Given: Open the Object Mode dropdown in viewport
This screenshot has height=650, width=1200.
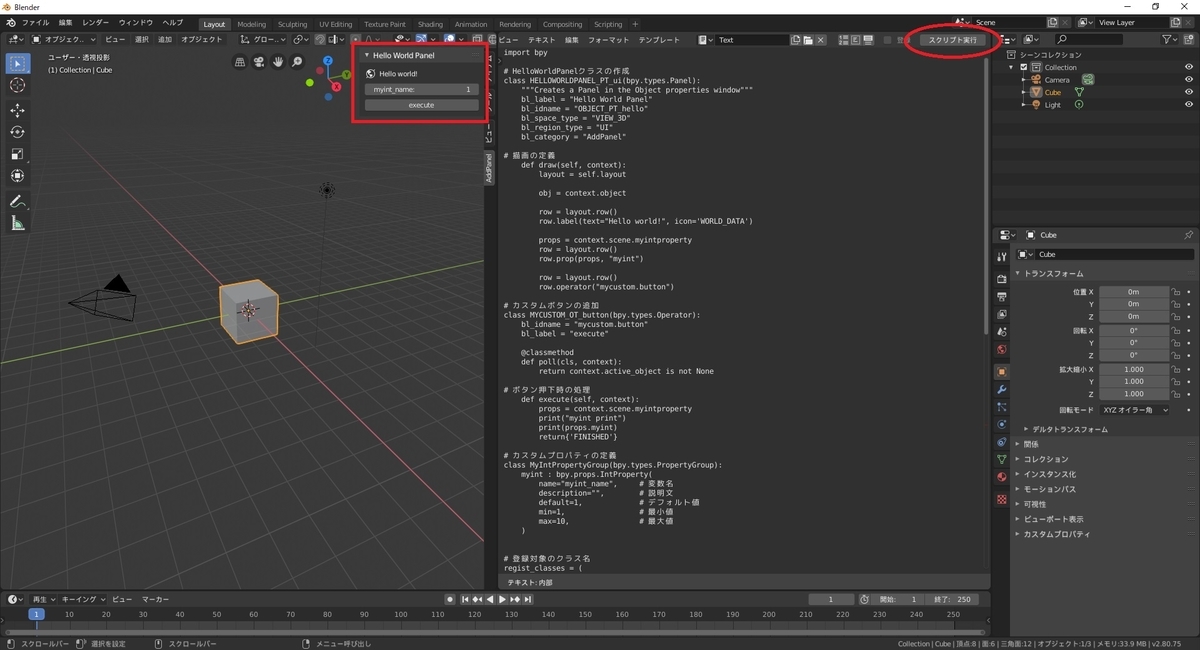Looking at the screenshot, I should (x=62, y=40).
